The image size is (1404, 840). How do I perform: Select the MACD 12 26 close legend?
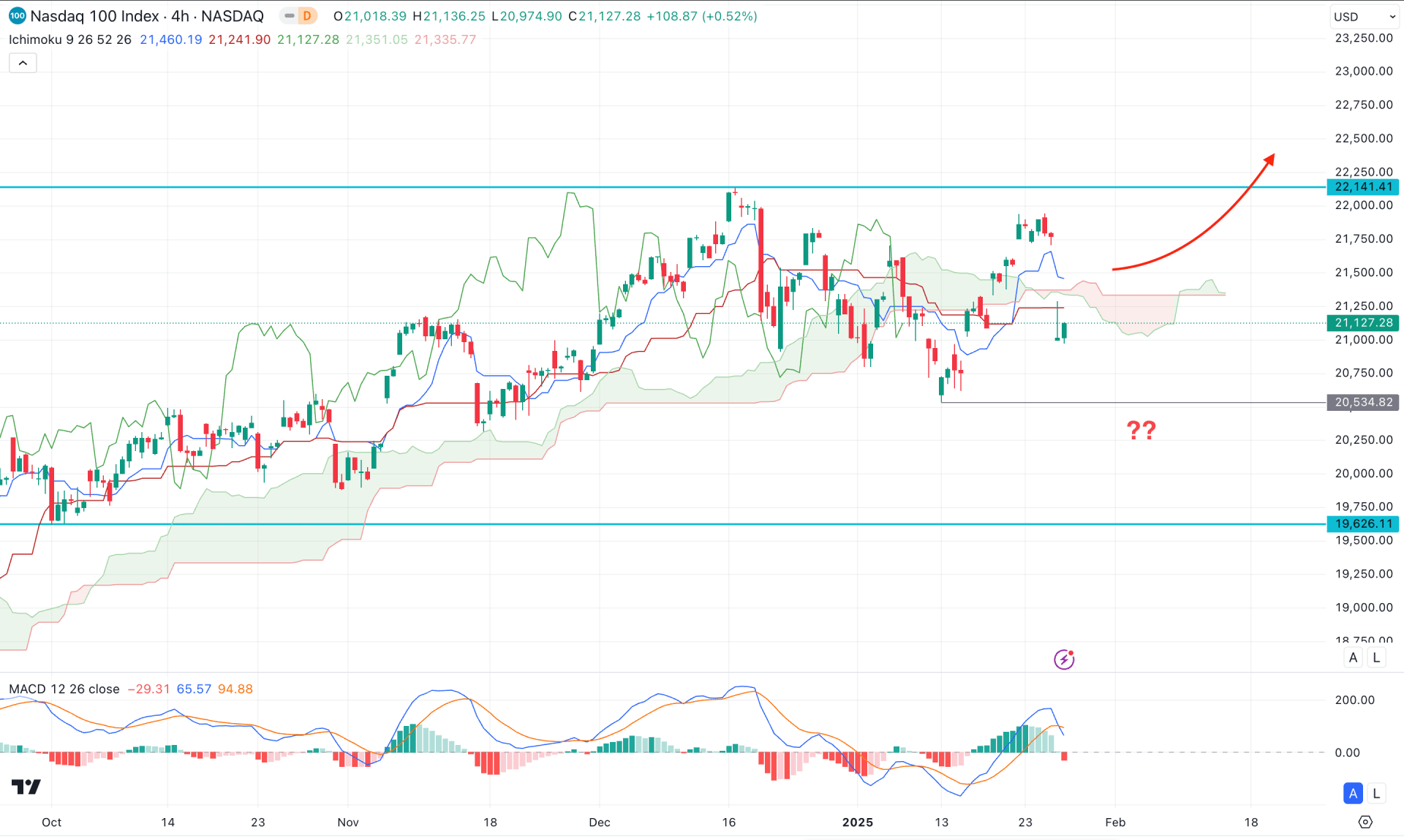(64, 689)
